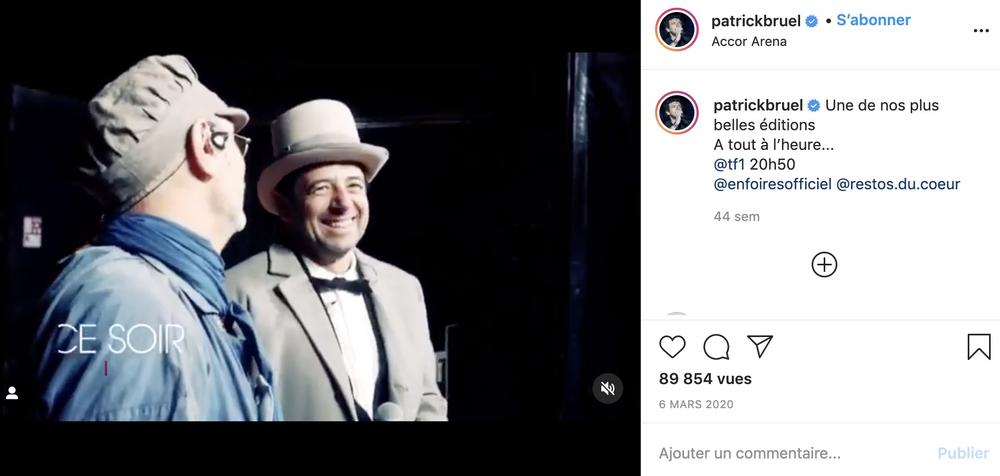Unmute the video sound
This screenshot has width=1000, height=476.
(607, 388)
